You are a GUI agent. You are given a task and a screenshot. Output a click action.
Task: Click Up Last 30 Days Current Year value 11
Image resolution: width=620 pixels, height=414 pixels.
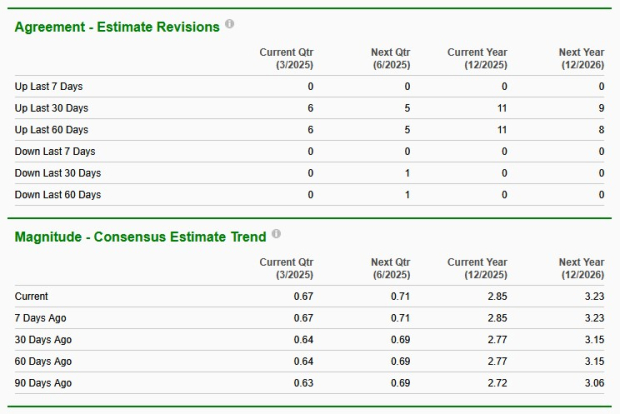point(502,108)
